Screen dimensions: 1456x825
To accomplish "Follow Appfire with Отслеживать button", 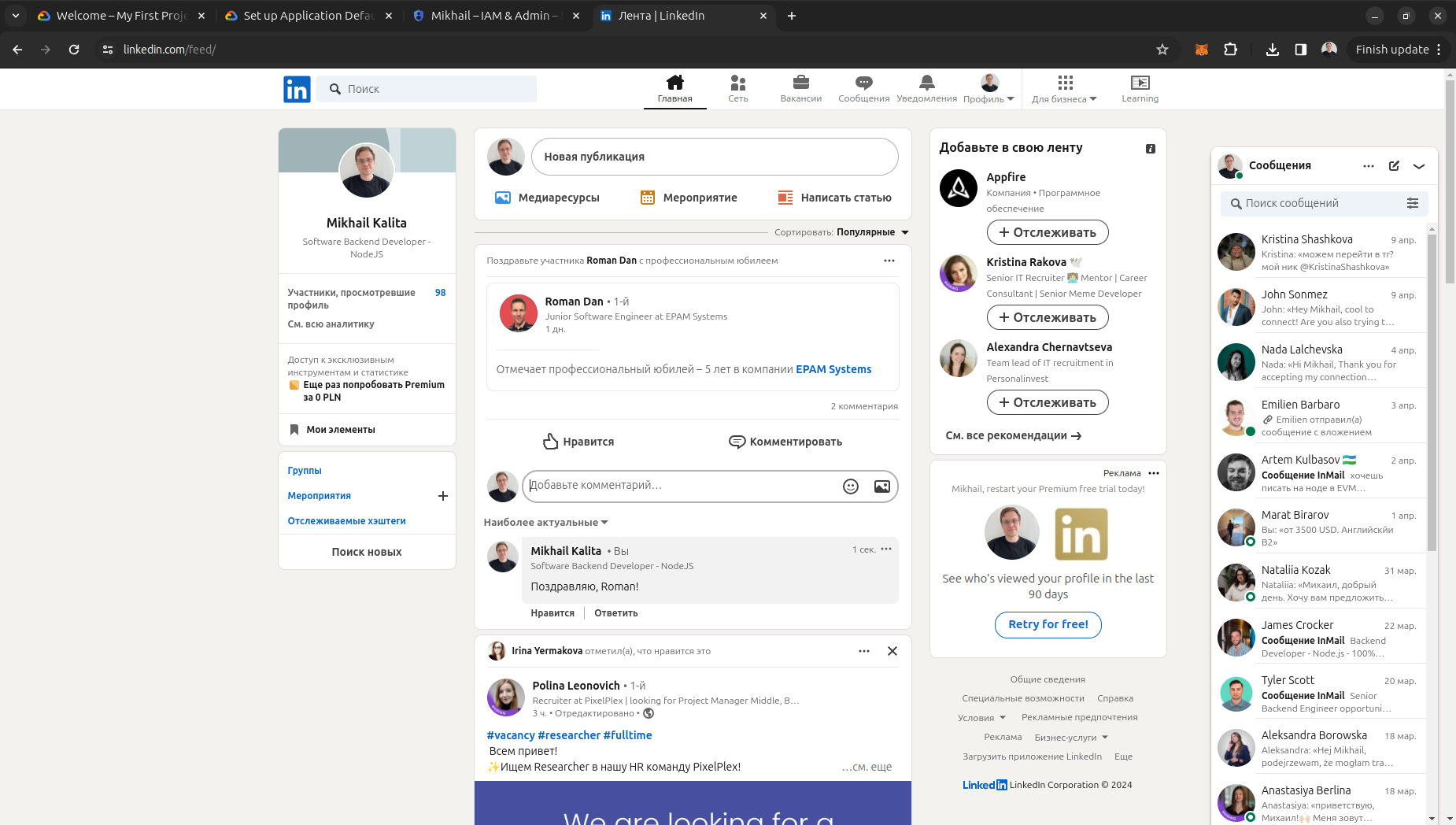I will pos(1048,232).
